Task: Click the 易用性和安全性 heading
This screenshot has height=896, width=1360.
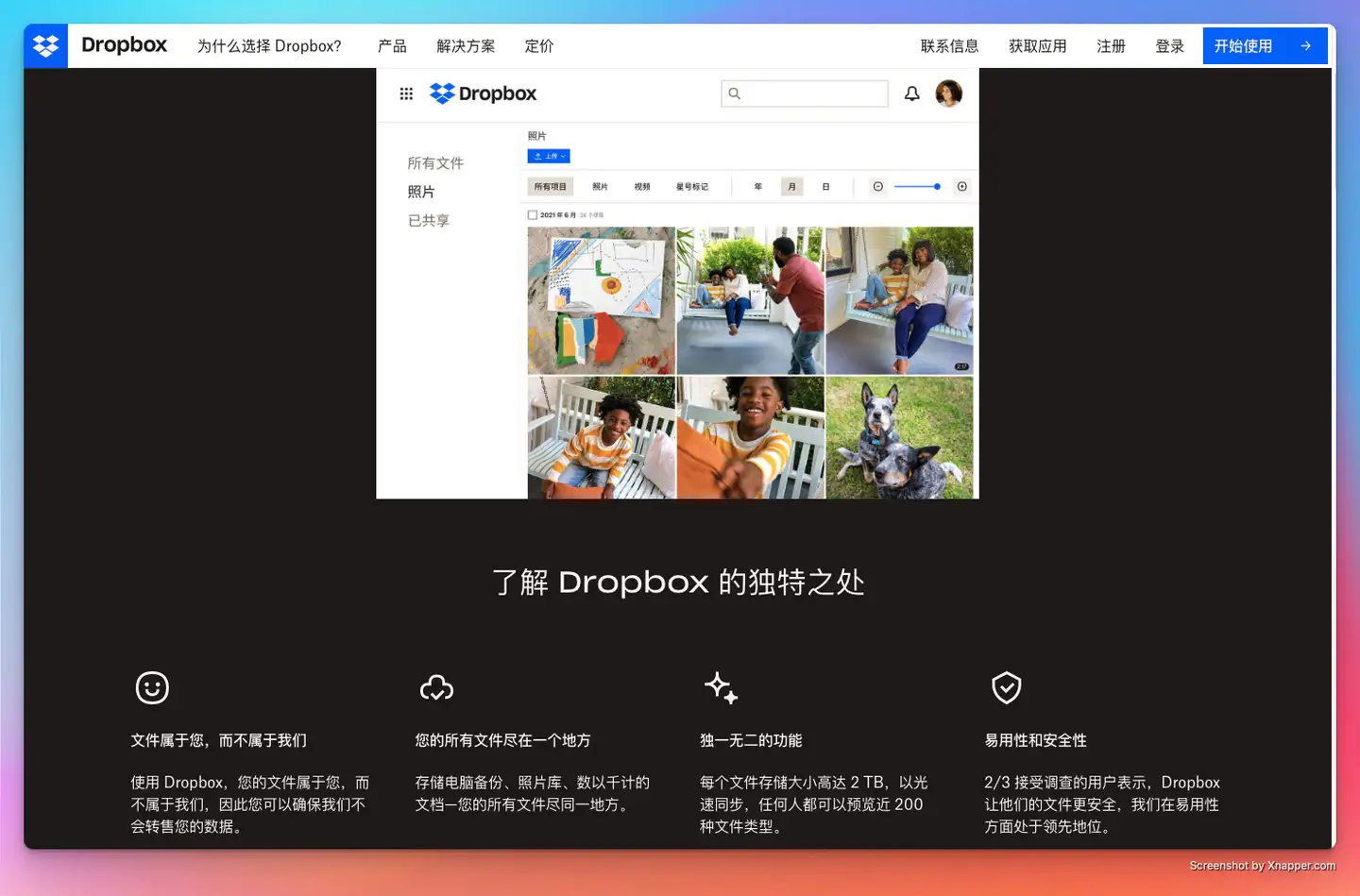Action: pyautogui.click(x=1036, y=740)
